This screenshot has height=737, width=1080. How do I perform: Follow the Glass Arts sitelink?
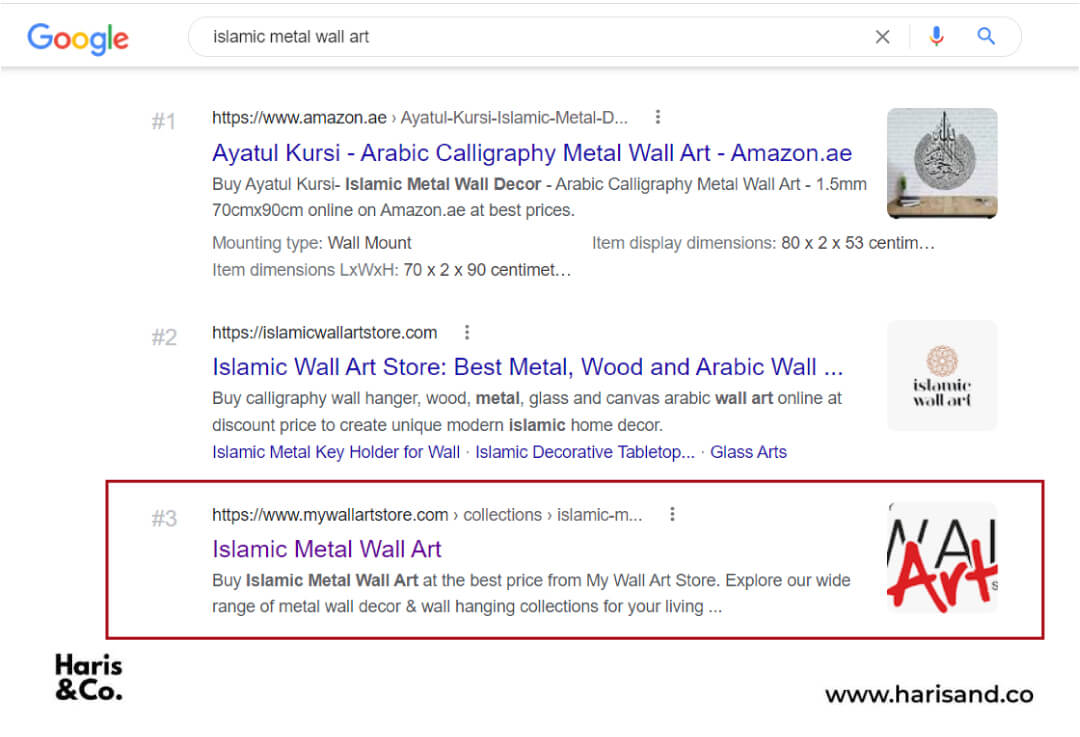pos(748,452)
